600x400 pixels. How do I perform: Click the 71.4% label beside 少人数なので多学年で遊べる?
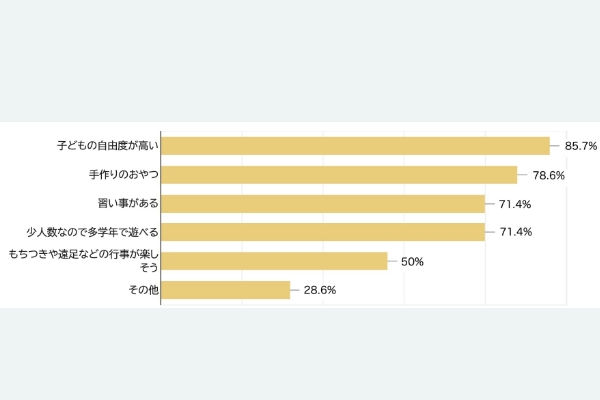tap(516, 232)
